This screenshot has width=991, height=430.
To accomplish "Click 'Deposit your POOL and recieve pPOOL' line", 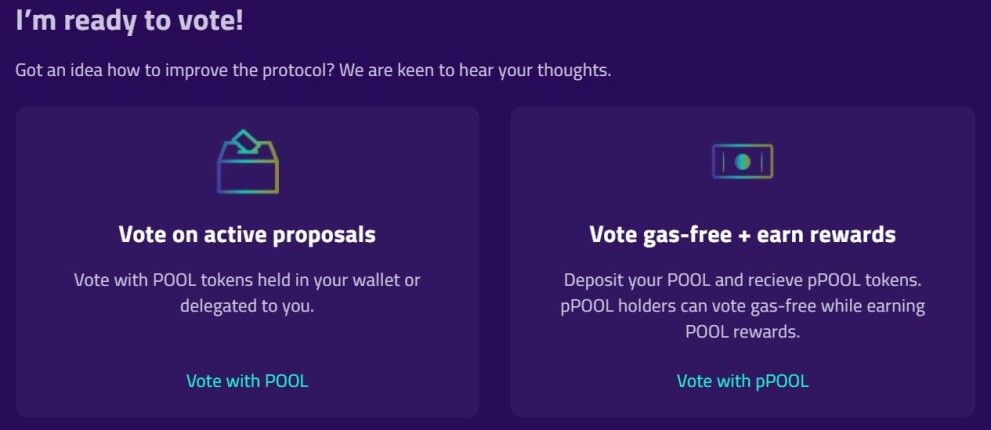I will point(742,280).
